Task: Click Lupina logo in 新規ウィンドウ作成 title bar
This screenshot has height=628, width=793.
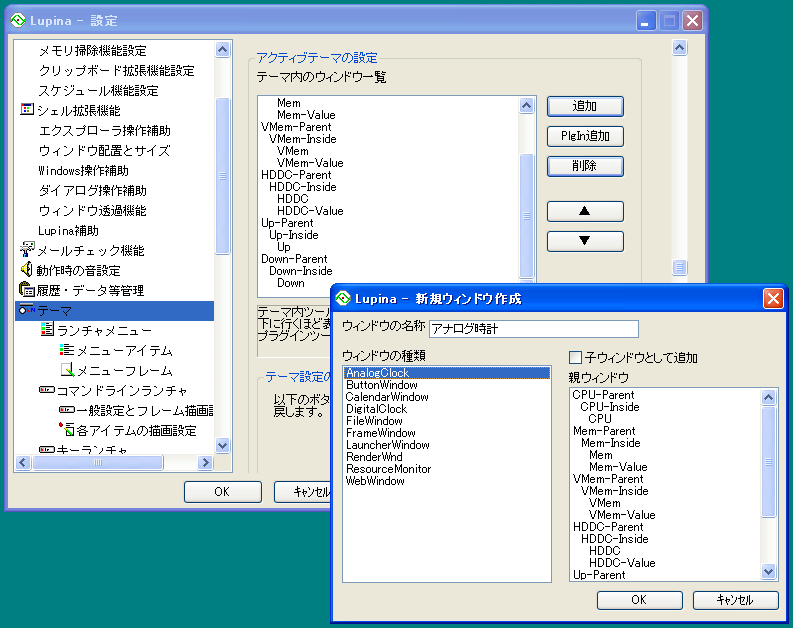Action: click(343, 298)
